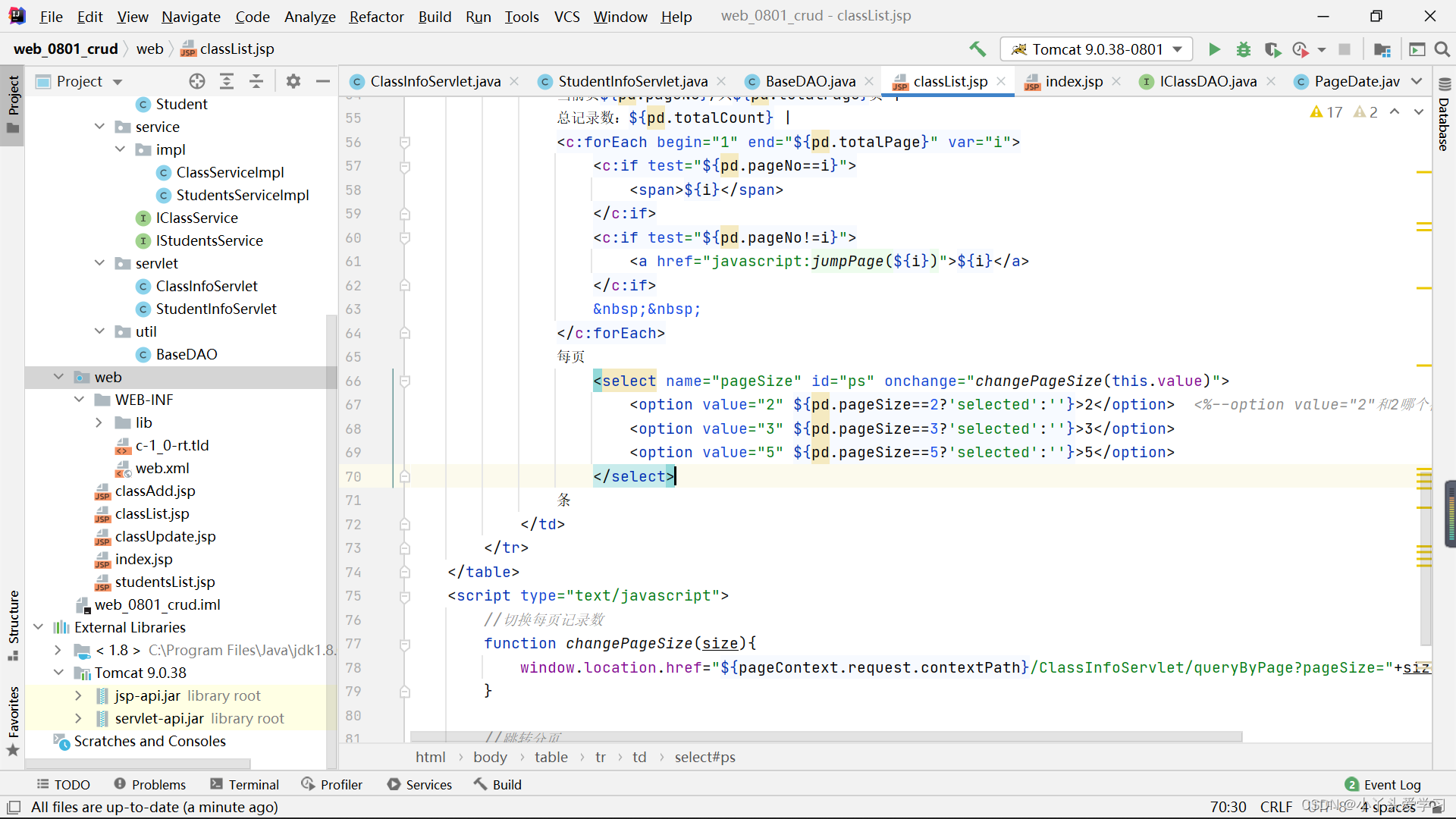Click the 70:30 line column indicator
1456x819 pixels.
point(1228,807)
